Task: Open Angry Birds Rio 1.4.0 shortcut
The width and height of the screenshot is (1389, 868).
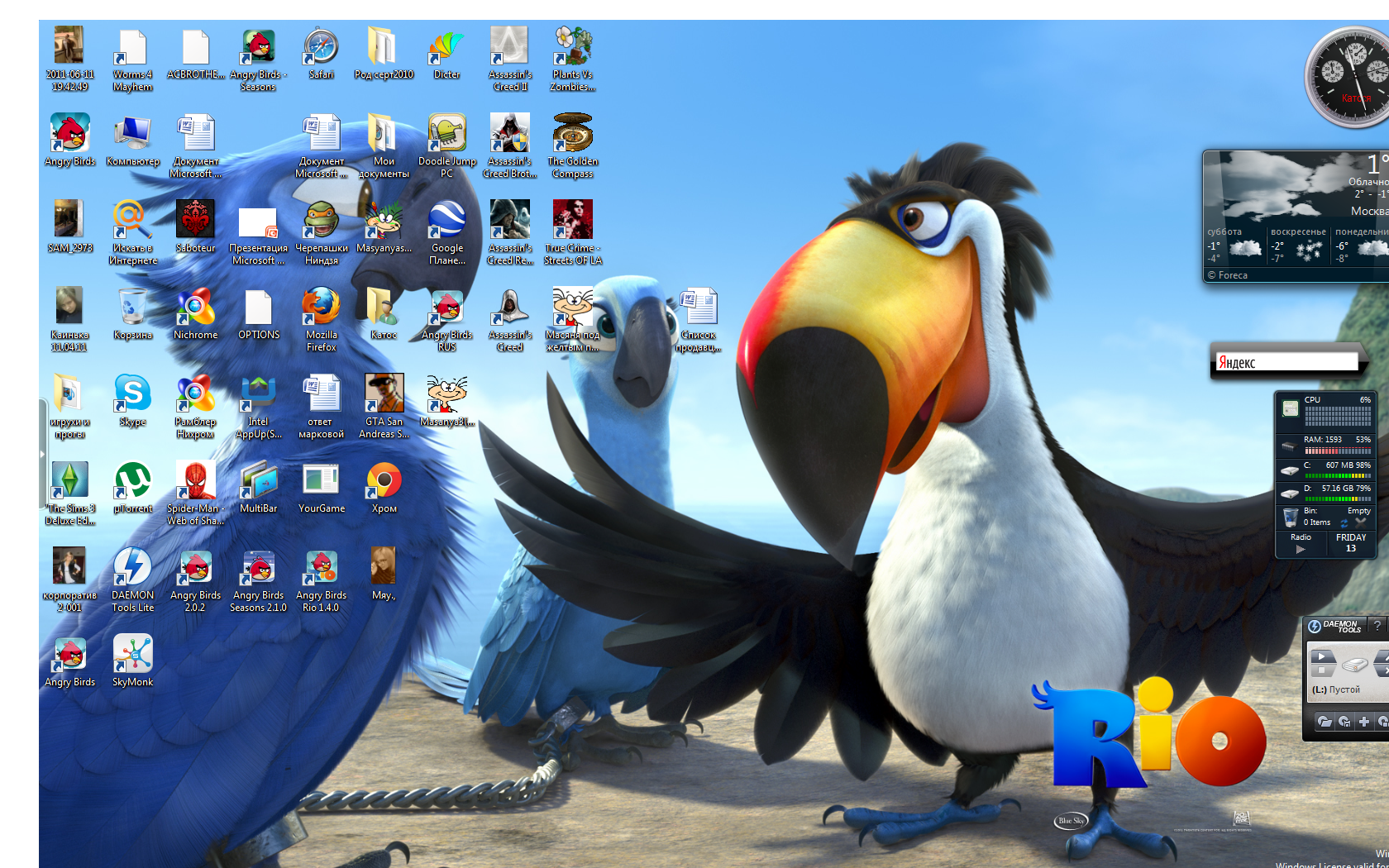Action: pyautogui.click(x=322, y=579)
